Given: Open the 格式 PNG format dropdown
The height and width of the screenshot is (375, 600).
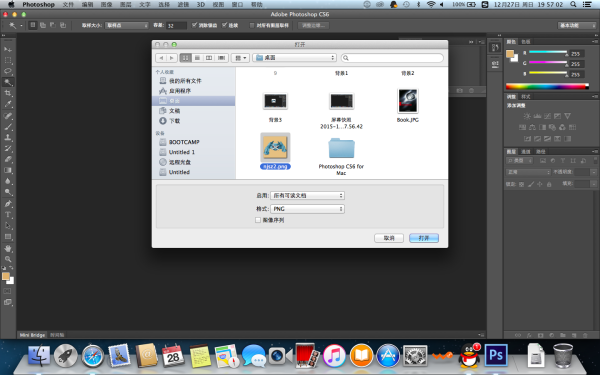Looking at the screenshot, I should (x=307, y=209).
